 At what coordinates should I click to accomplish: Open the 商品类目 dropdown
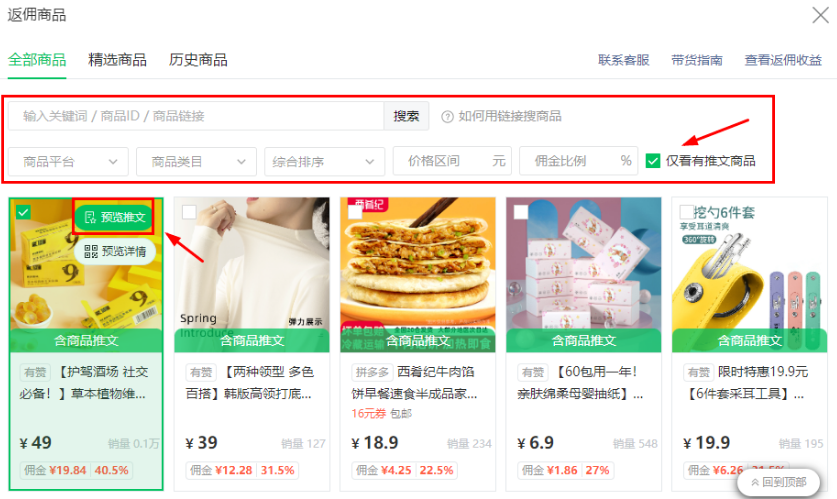pos(196,162)
